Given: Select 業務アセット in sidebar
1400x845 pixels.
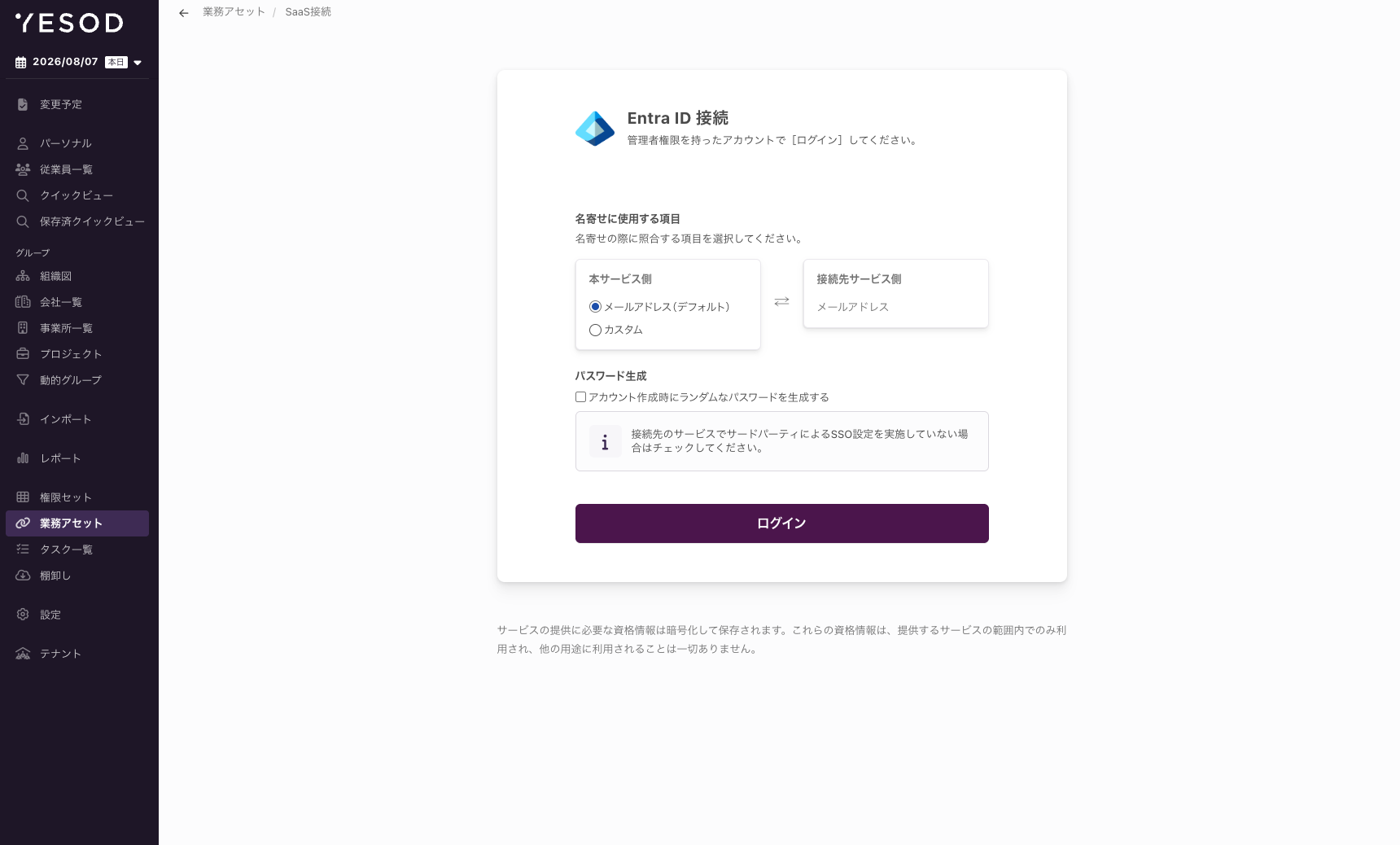Looking at the screenshot, I should coord(77,523).
